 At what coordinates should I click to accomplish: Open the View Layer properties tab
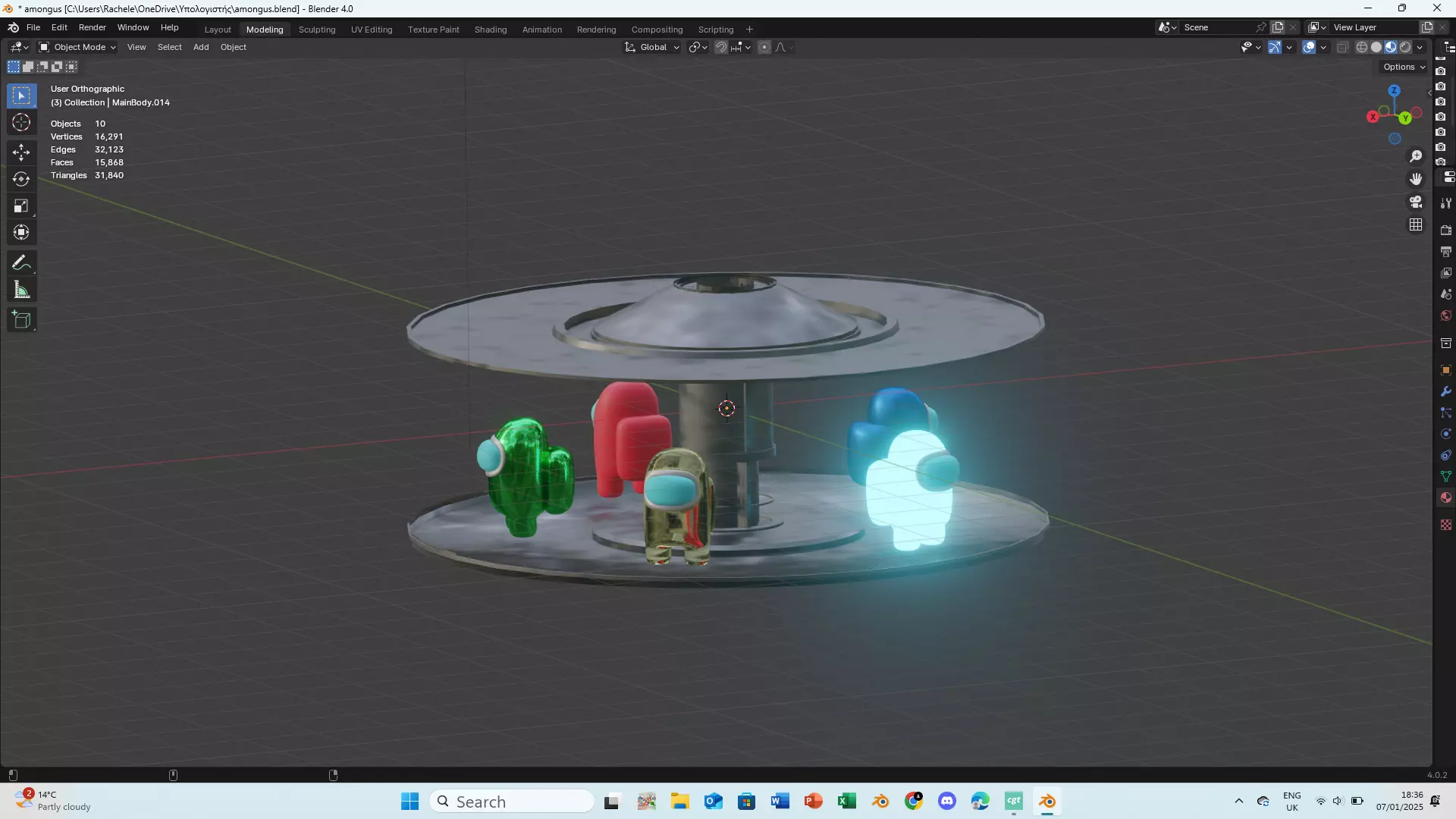coord(1446,273)
